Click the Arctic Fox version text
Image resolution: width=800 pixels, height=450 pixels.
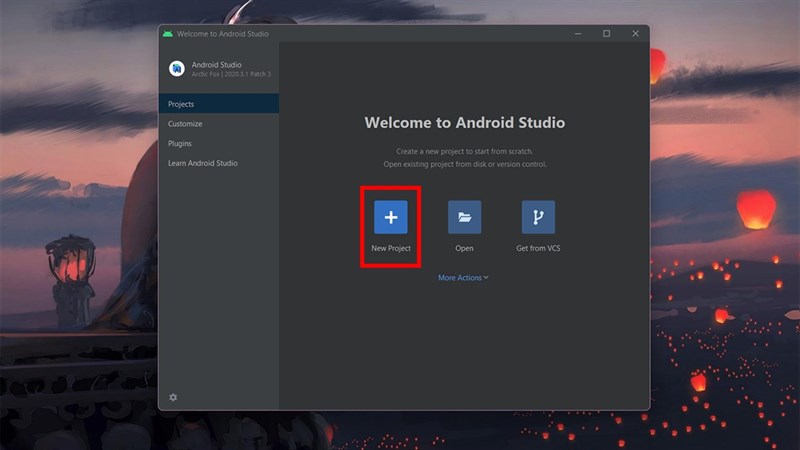tap(231, 74)
